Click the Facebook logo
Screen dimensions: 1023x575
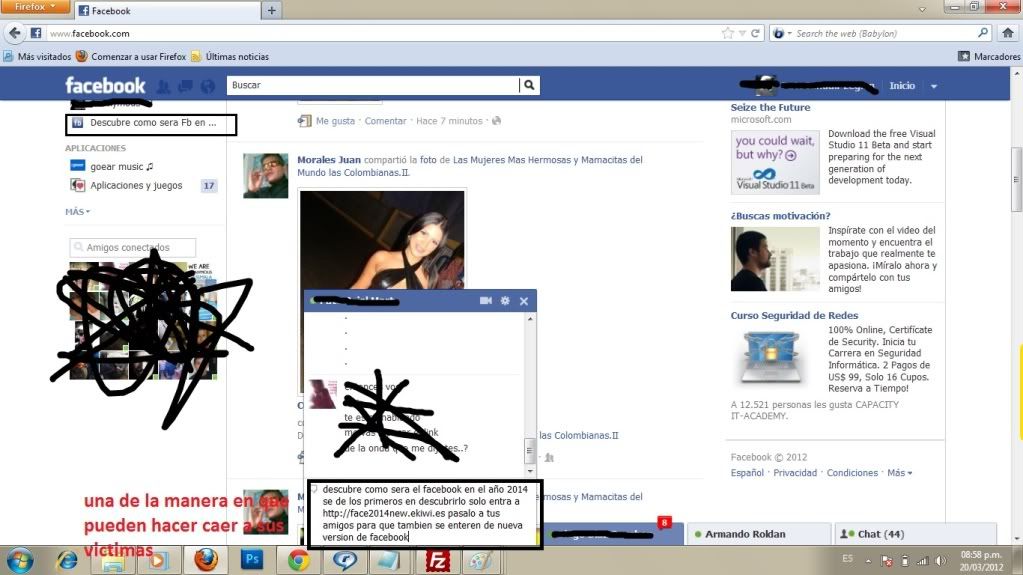coord(105,85)
